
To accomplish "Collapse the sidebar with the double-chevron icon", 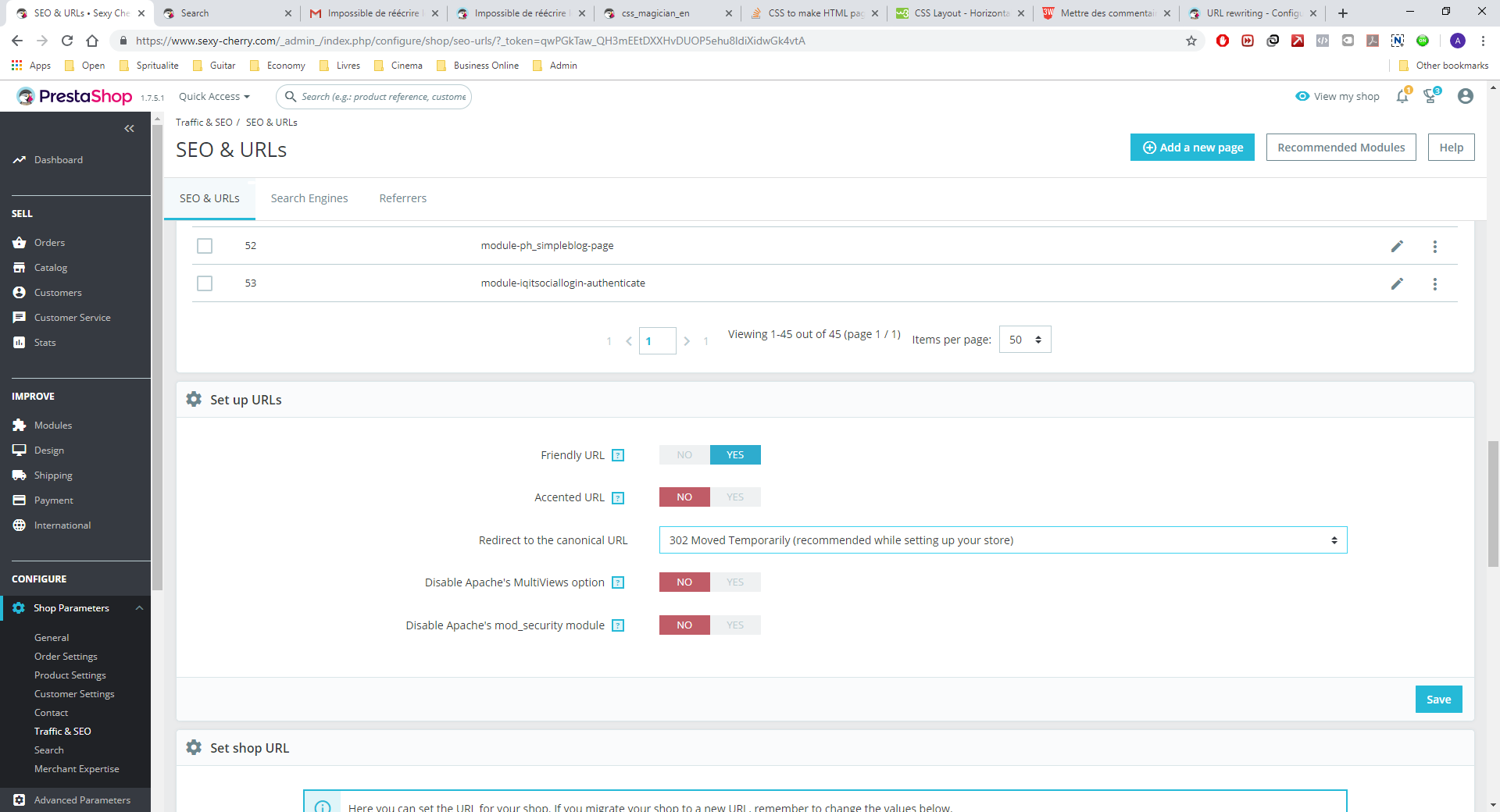I will pyautogui.click(x=129, y=128).
